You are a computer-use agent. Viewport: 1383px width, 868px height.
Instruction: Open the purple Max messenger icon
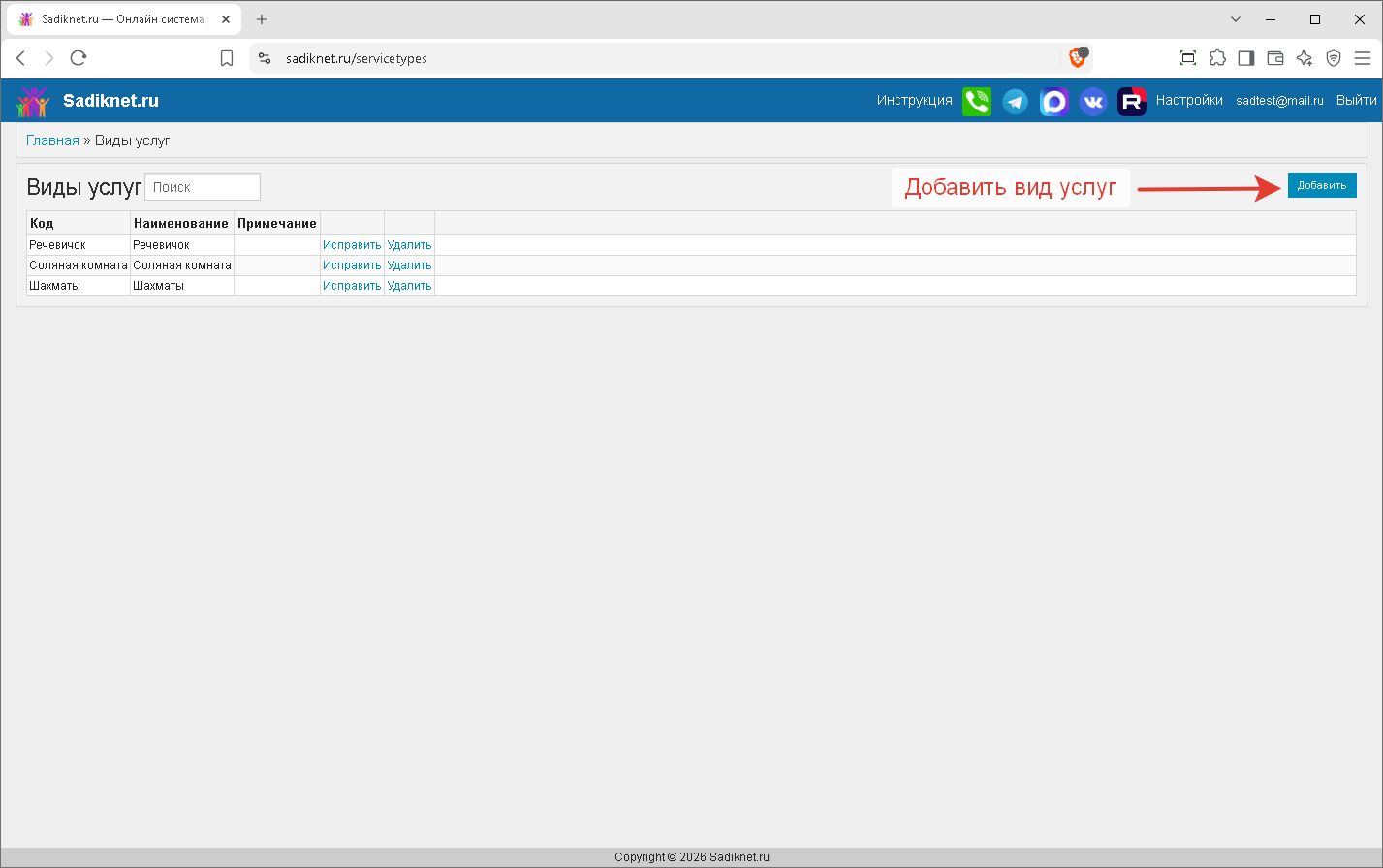coord(1054,101)
